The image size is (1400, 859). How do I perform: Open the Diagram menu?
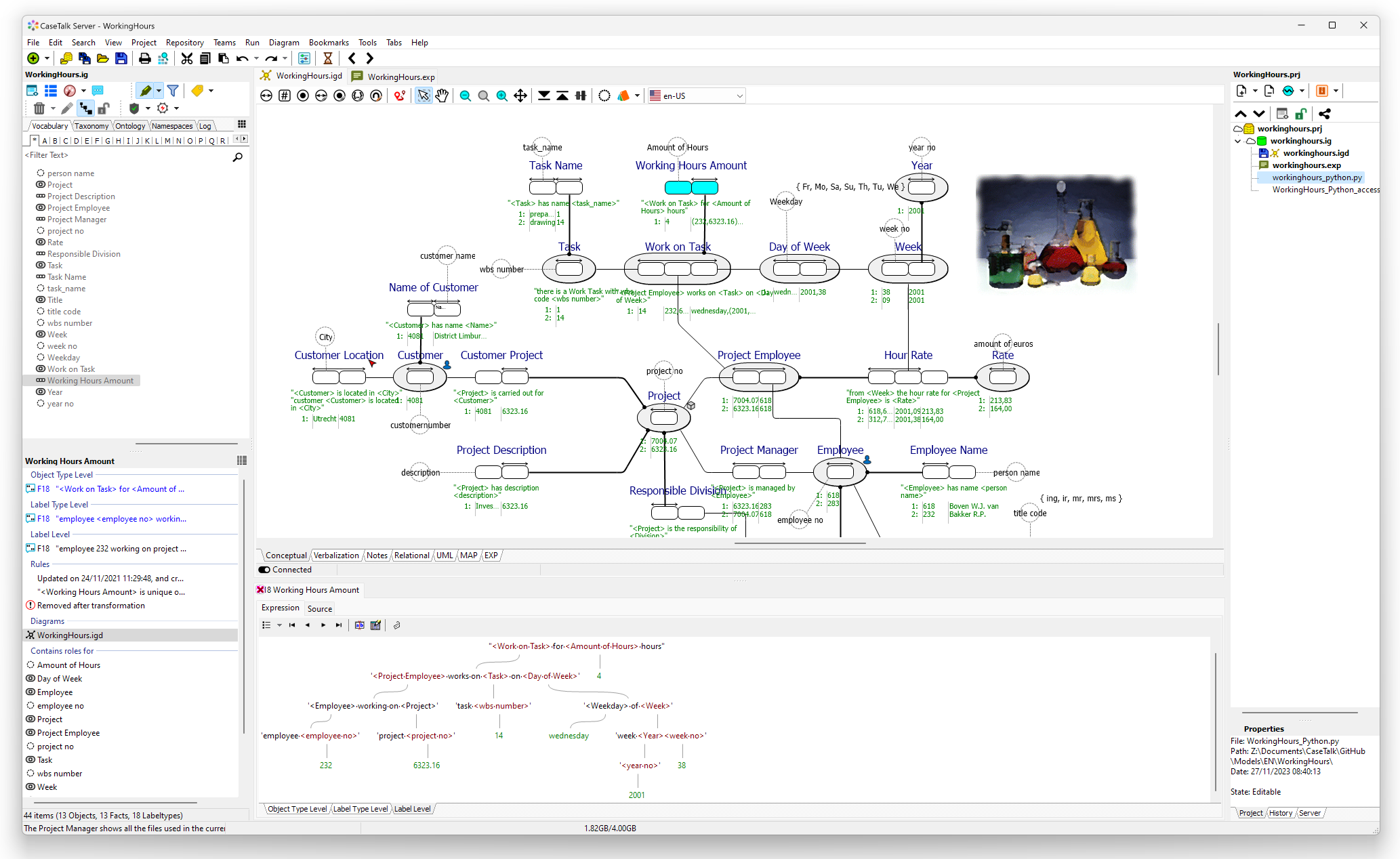pos(283,42)
